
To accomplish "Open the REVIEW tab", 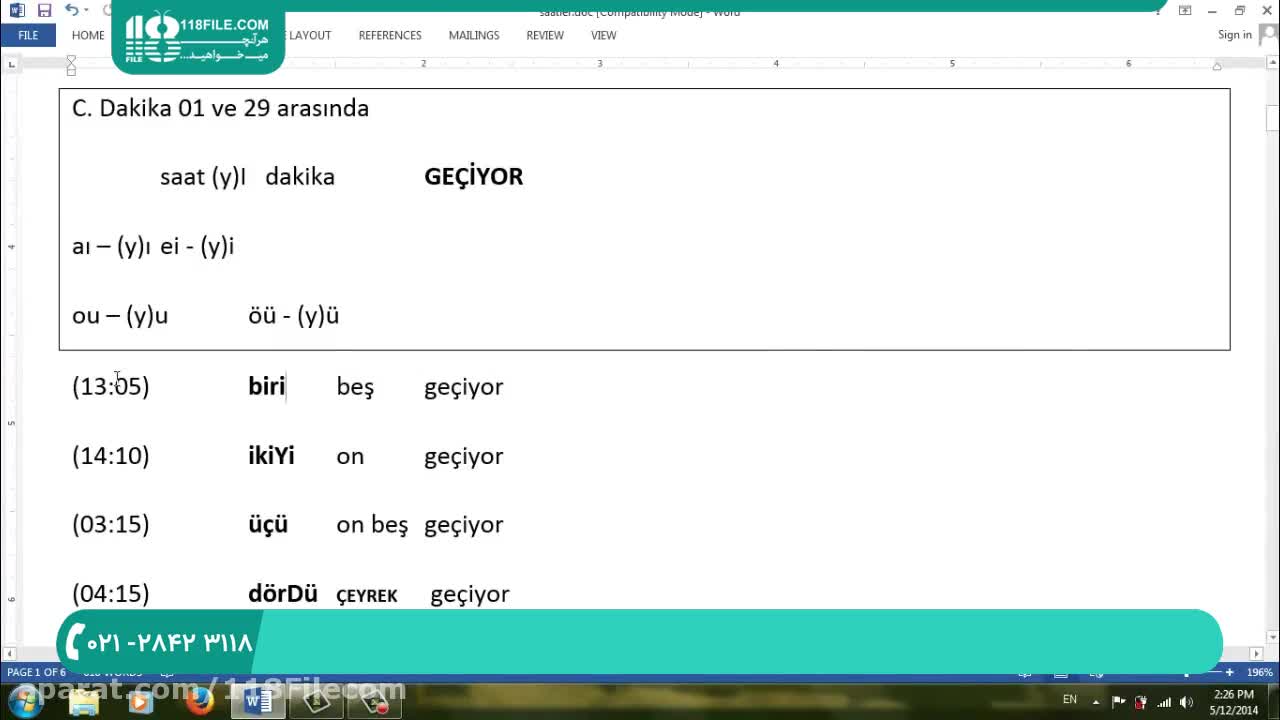I will (545, 35).
